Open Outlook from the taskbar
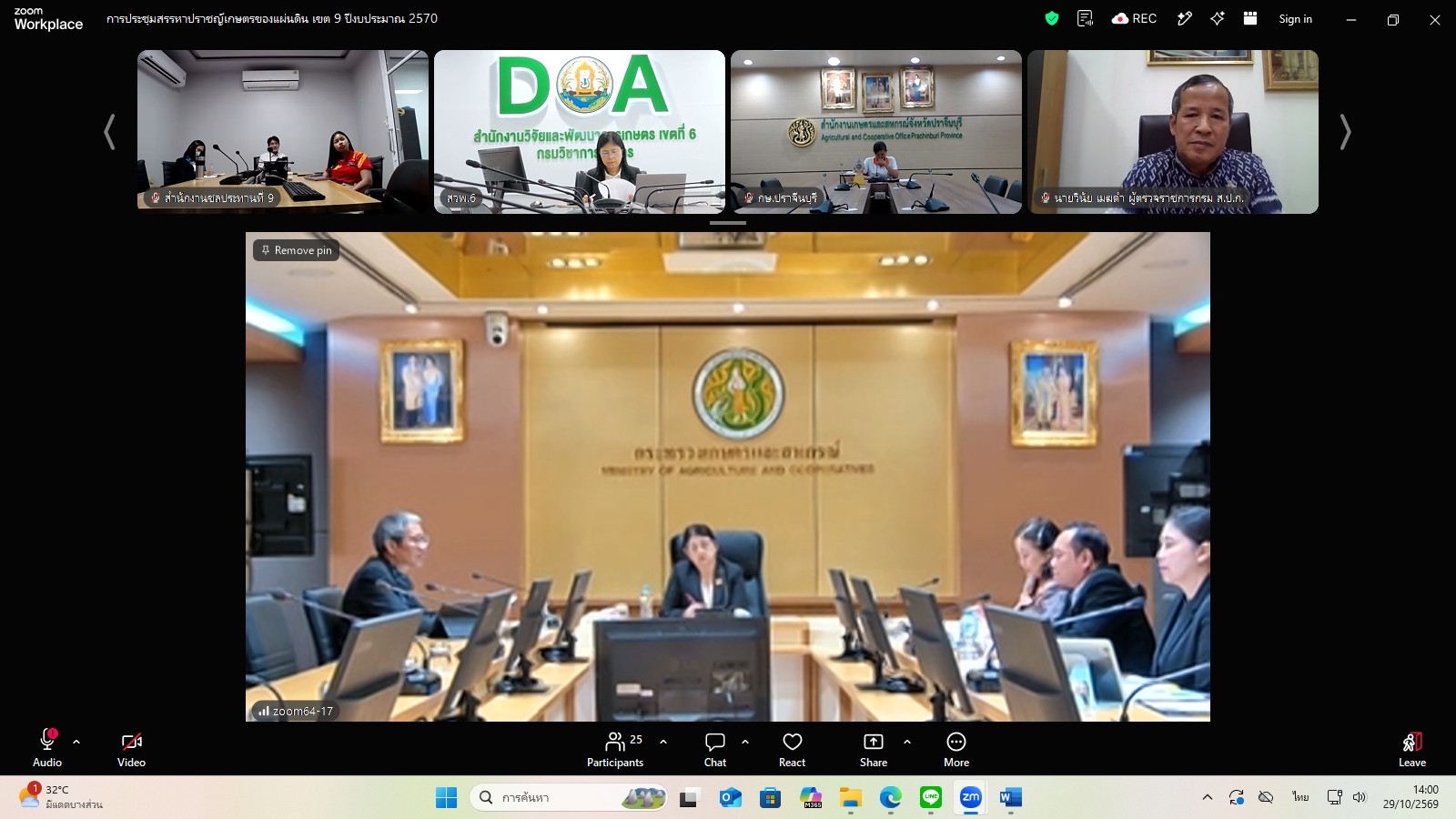 point(730,797)
